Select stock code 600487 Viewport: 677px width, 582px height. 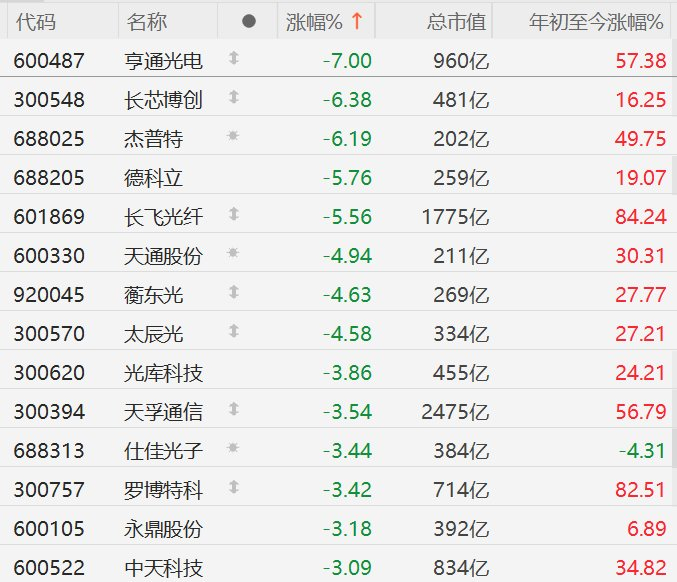[49, 61]
